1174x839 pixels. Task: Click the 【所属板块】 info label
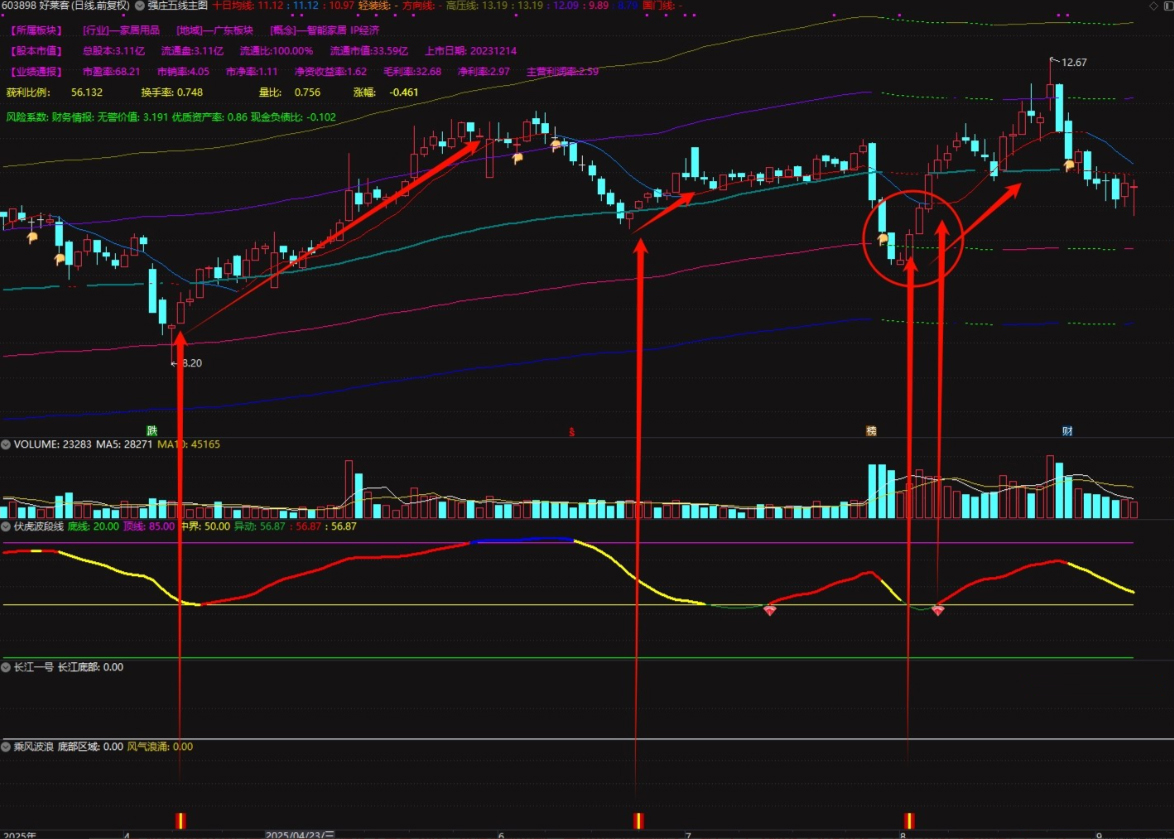tap(37, 31)
